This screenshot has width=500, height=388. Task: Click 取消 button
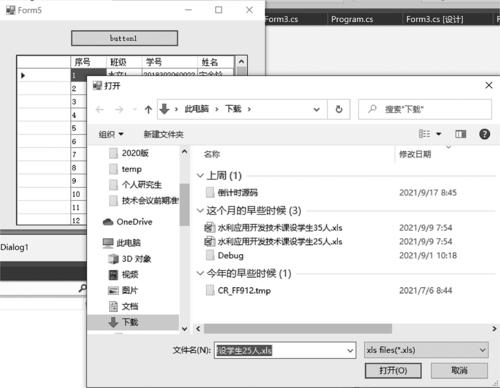tap(459, 370)
